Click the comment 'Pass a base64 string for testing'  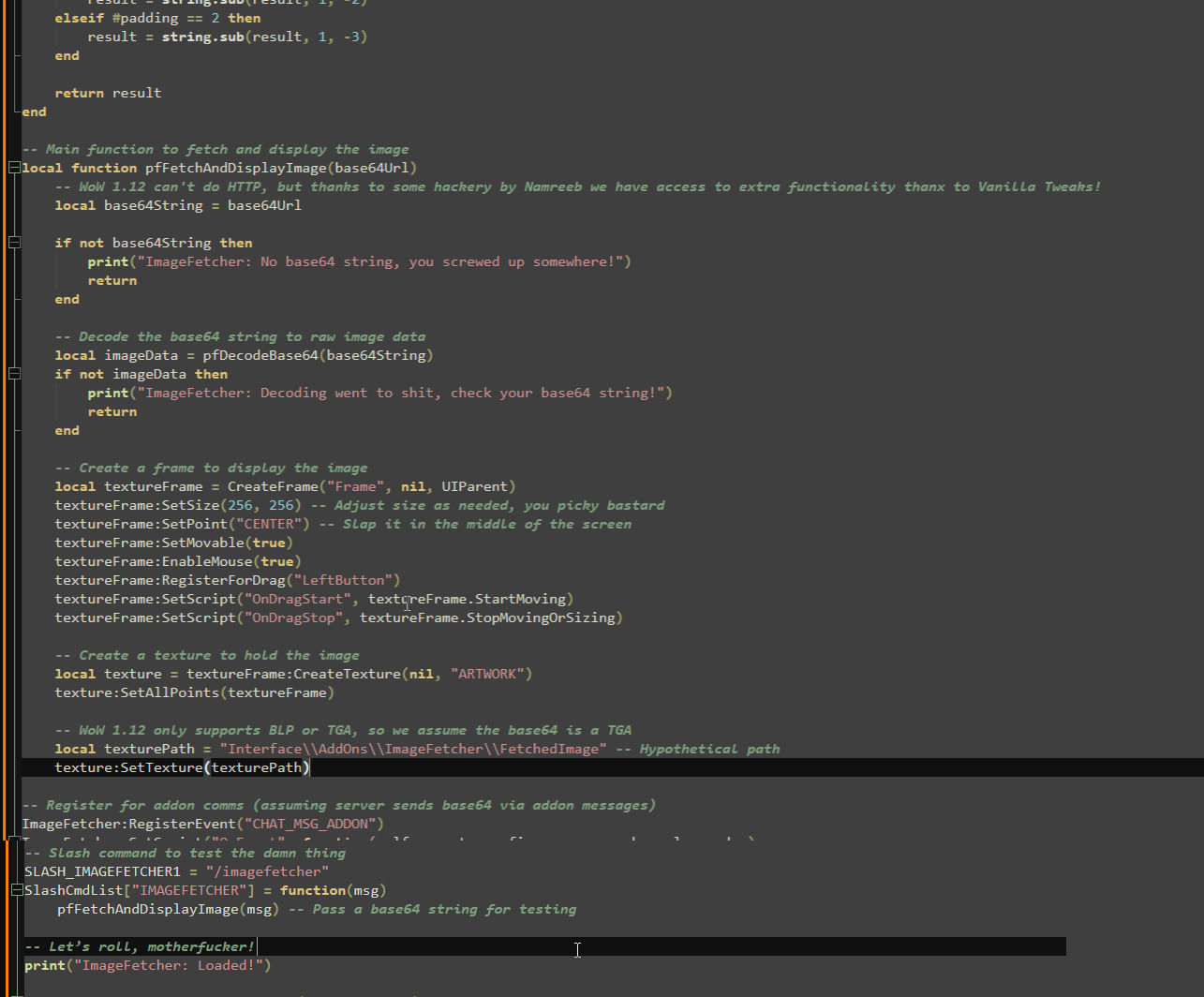pos(432,909)
